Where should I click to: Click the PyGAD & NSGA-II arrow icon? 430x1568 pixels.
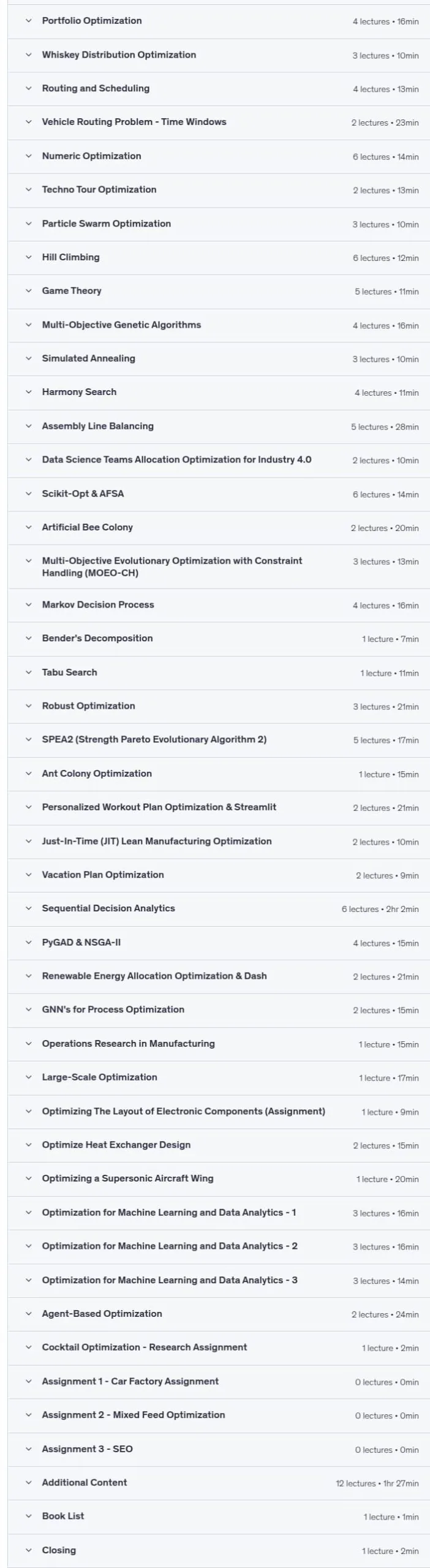coord(28,942)
